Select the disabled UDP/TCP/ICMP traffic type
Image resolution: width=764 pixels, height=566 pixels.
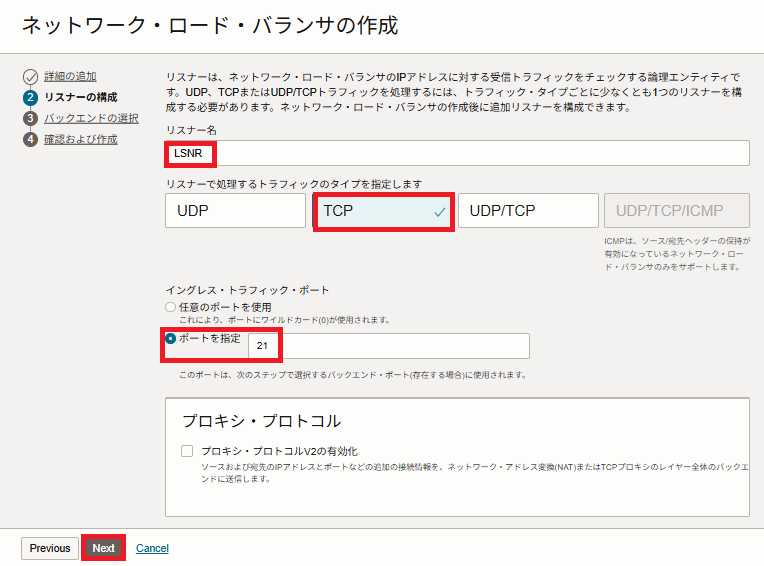click(677, 210)
